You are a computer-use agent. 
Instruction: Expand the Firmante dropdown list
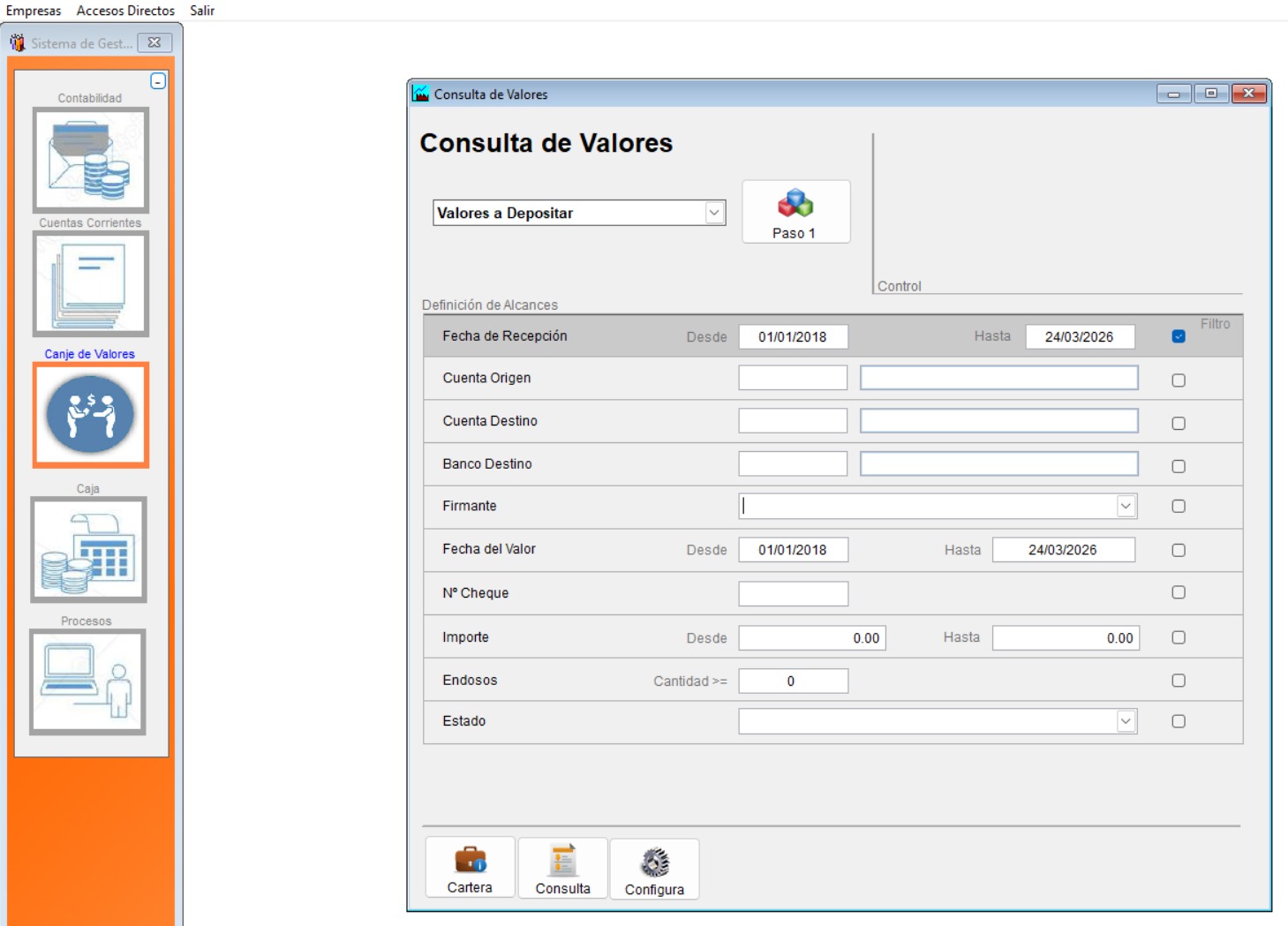point(1127,506)
